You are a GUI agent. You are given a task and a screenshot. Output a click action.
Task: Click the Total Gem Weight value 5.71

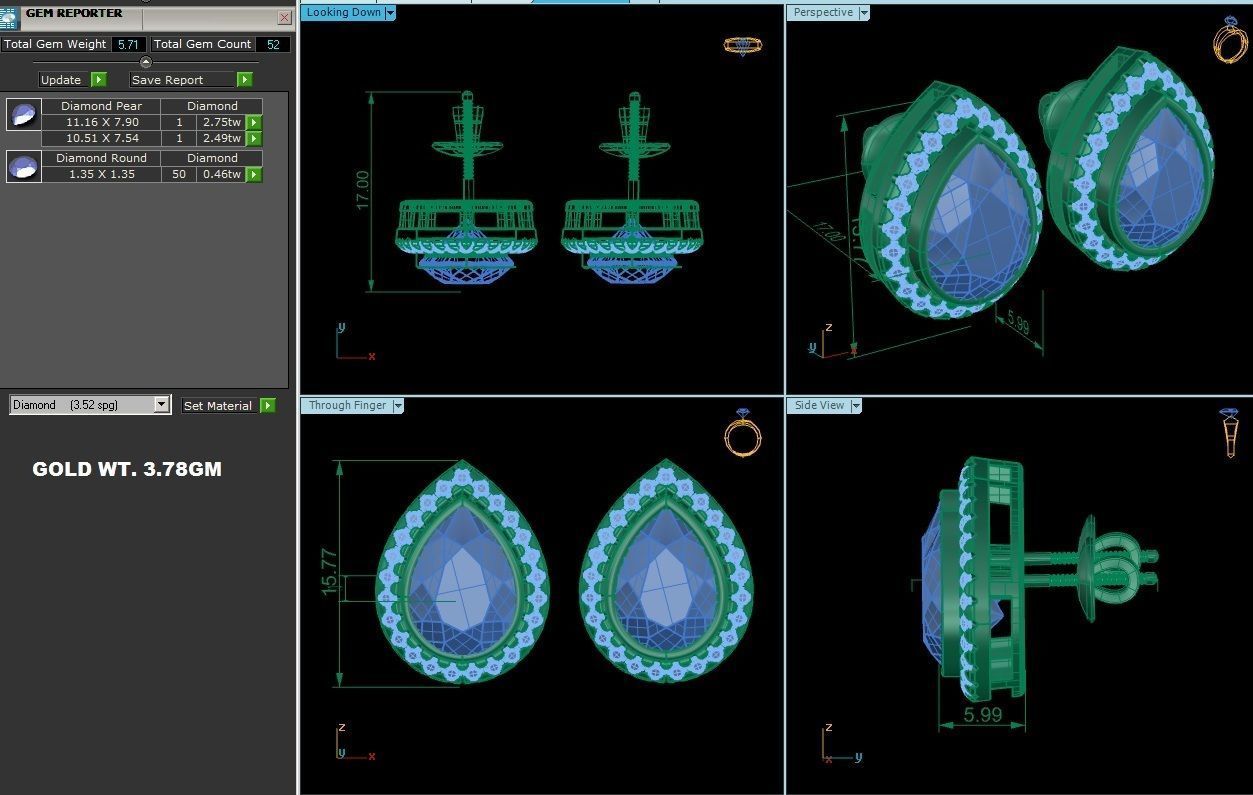pos(128,44)
